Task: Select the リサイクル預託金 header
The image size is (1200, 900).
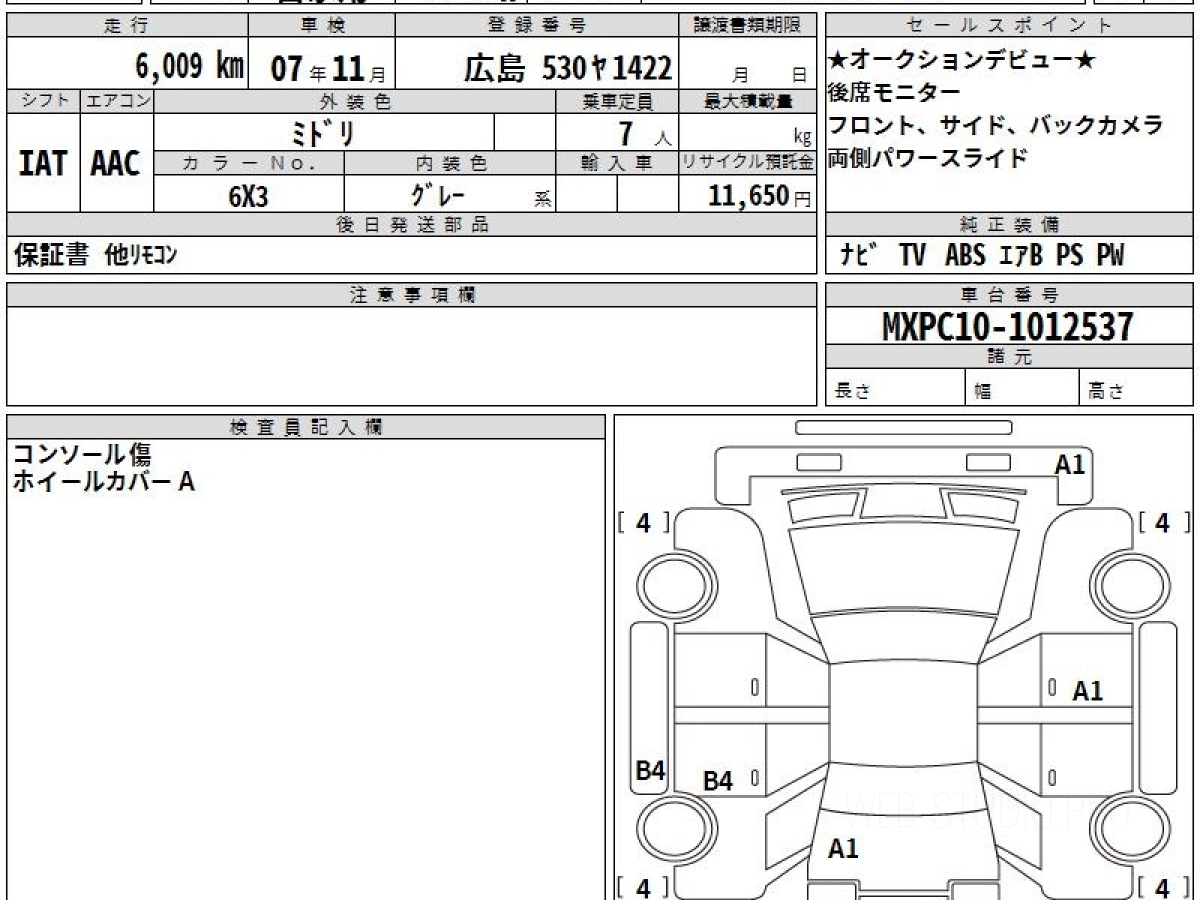Action: point(748,163)
